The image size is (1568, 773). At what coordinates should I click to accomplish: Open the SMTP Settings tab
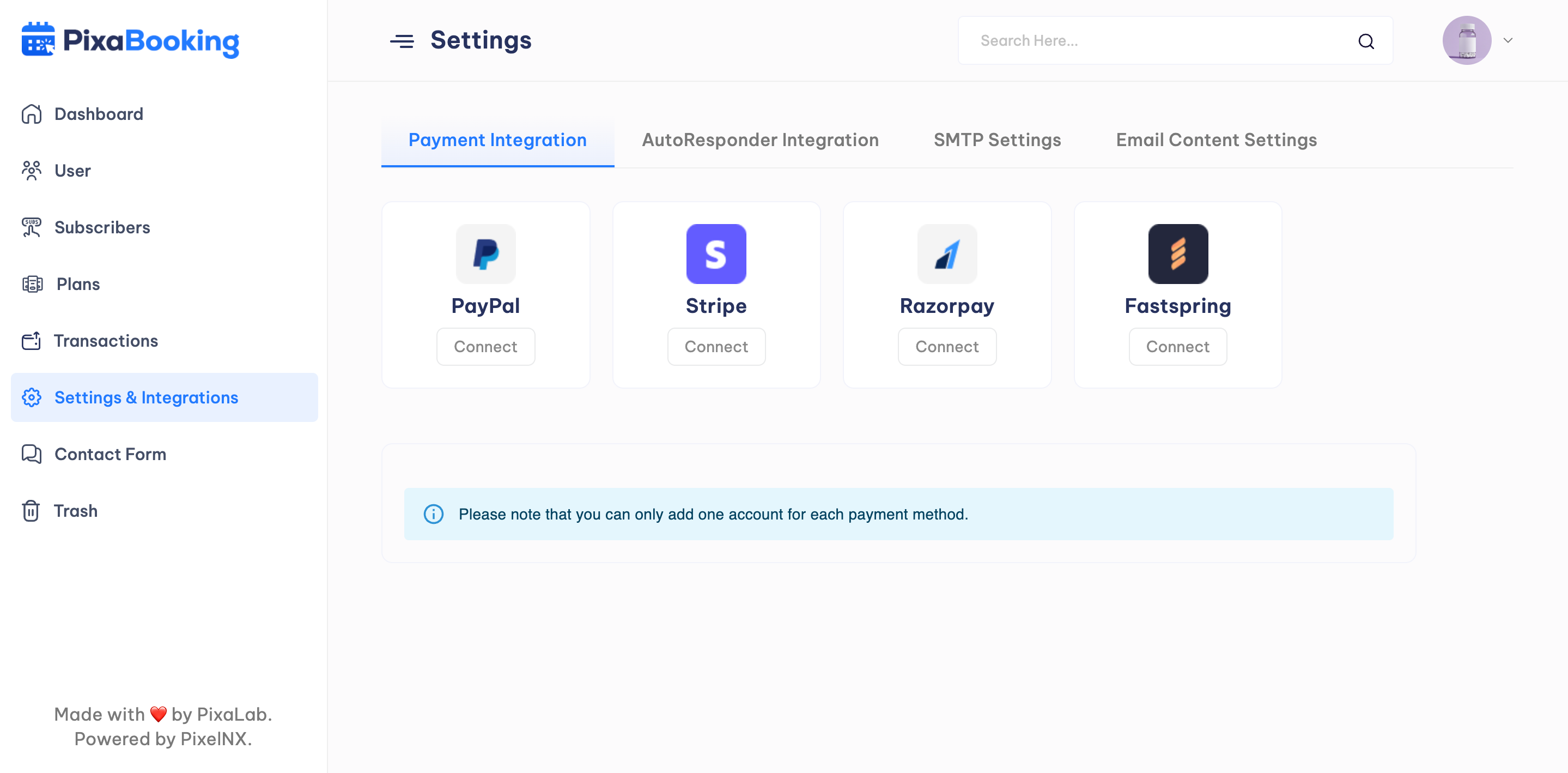click(x=997, y=141)
